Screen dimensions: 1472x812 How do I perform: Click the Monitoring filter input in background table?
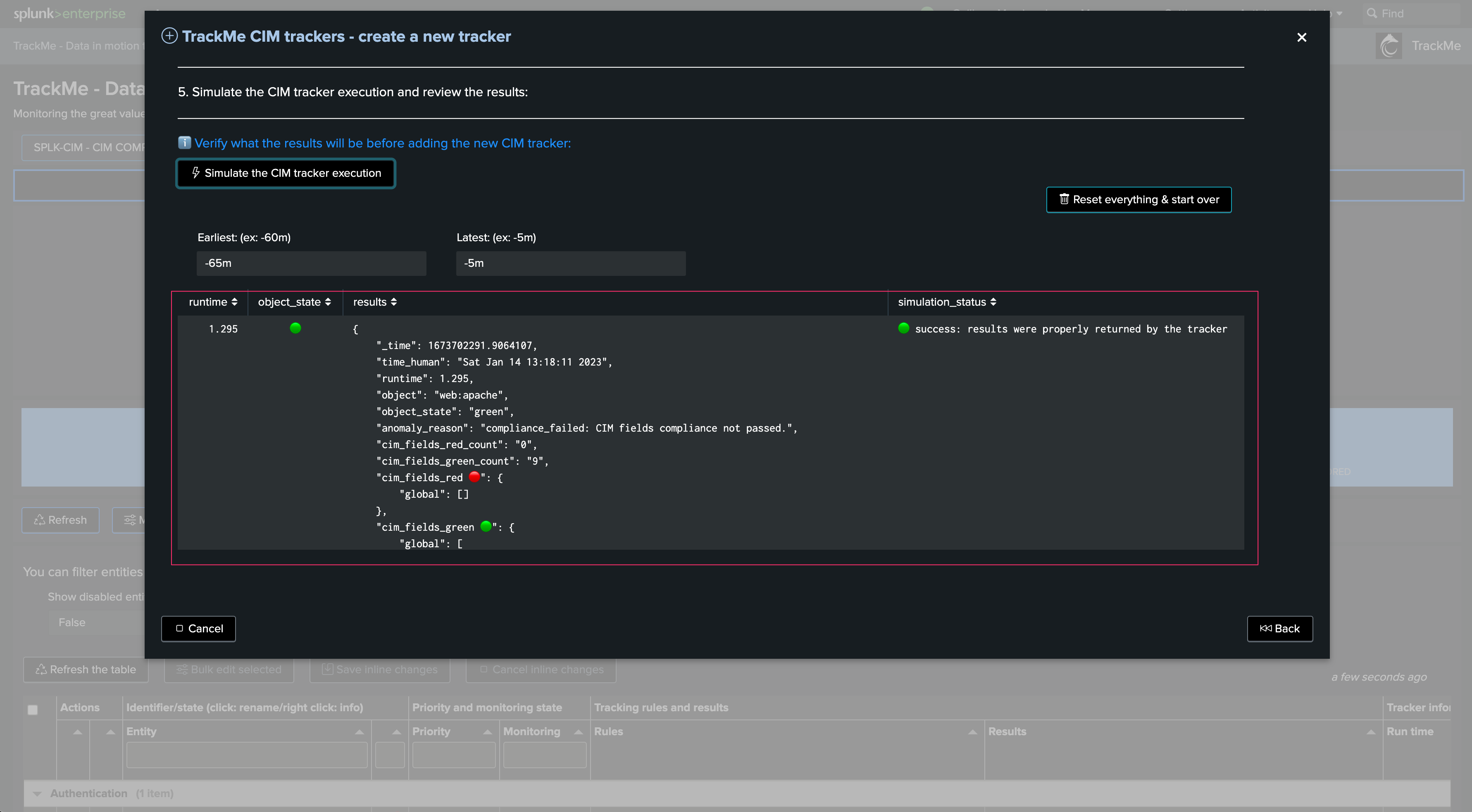[x=545, y=755]
